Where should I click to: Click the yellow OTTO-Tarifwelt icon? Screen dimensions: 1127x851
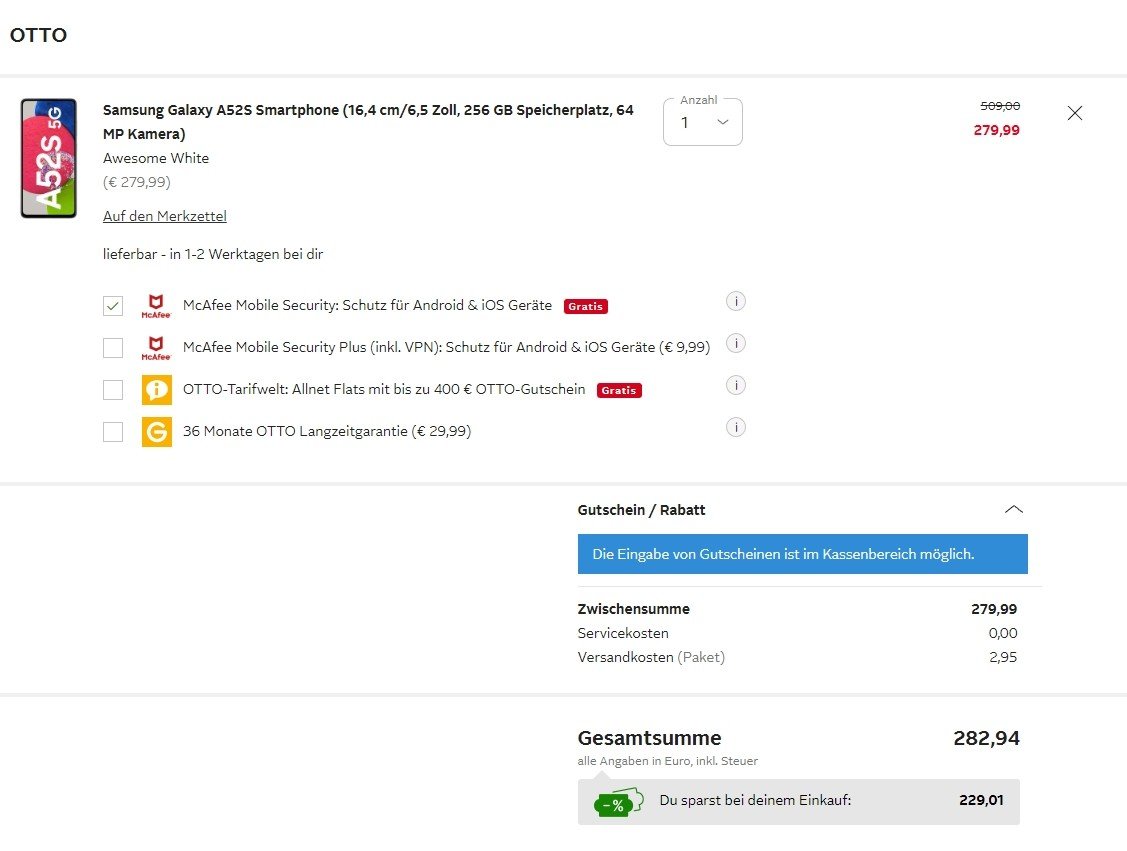point(156,390)
